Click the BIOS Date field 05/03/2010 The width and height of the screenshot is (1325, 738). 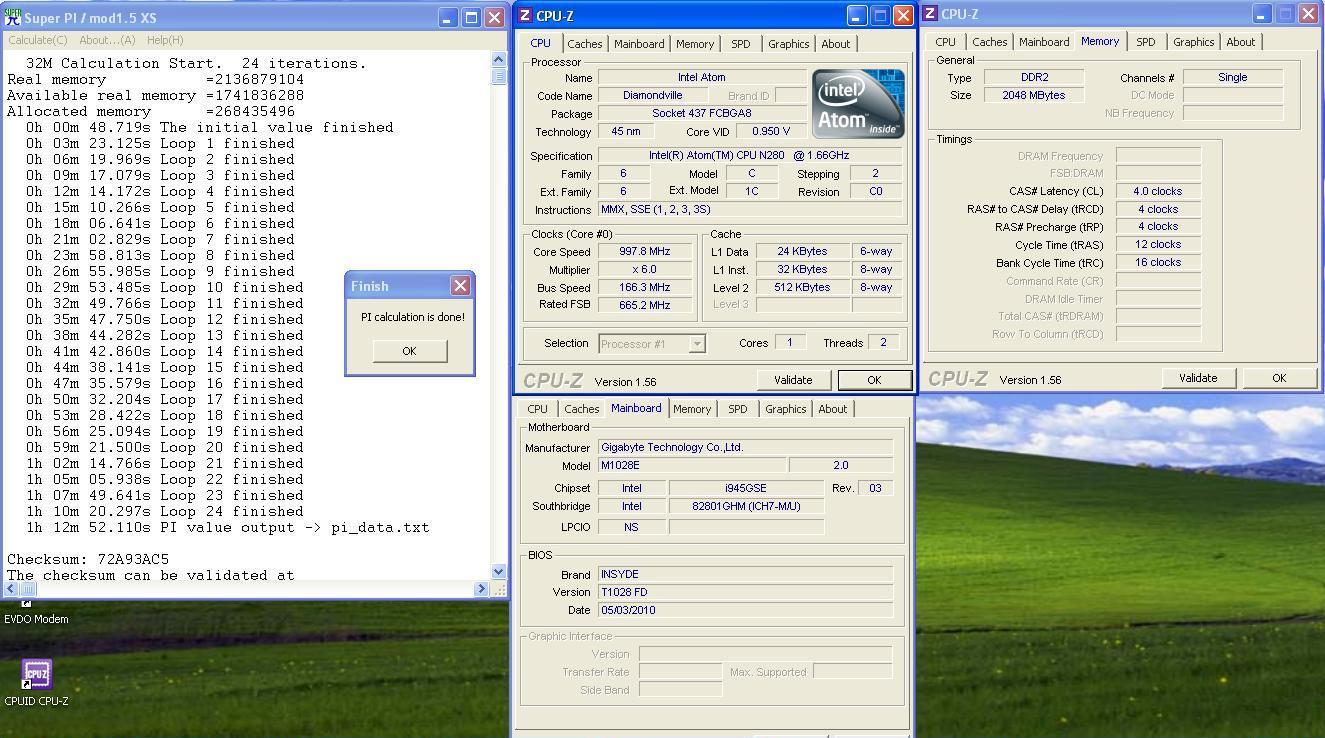click(x=745, y=610)
